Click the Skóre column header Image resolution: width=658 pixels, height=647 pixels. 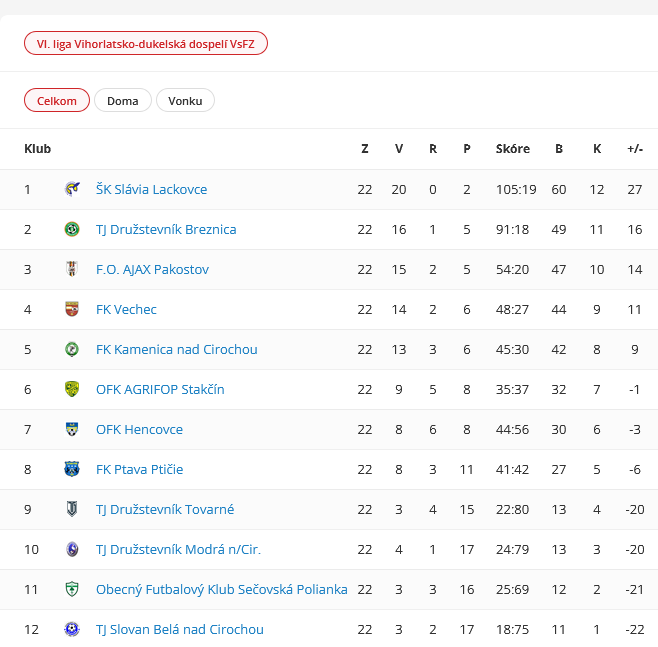tap(513, 149)
